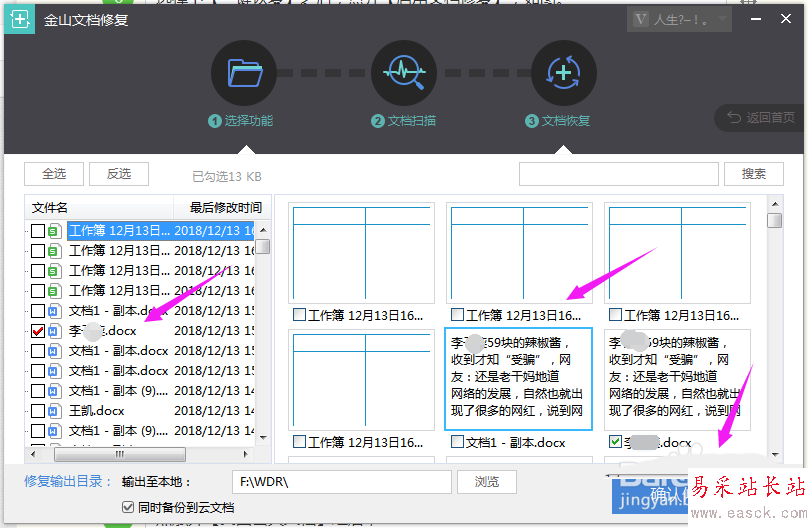808x528 pixels.
Task: Click the circular plus icon for 文档恢复
Action: (x=563, y=73)
